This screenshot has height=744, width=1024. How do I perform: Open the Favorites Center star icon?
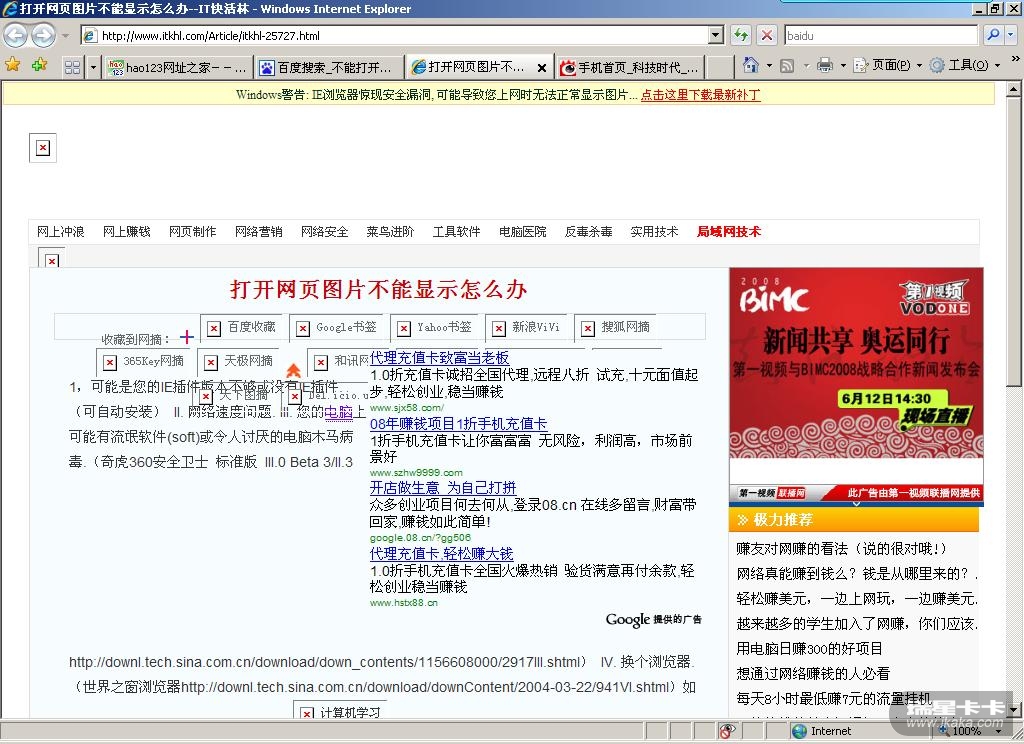point(12,65)
